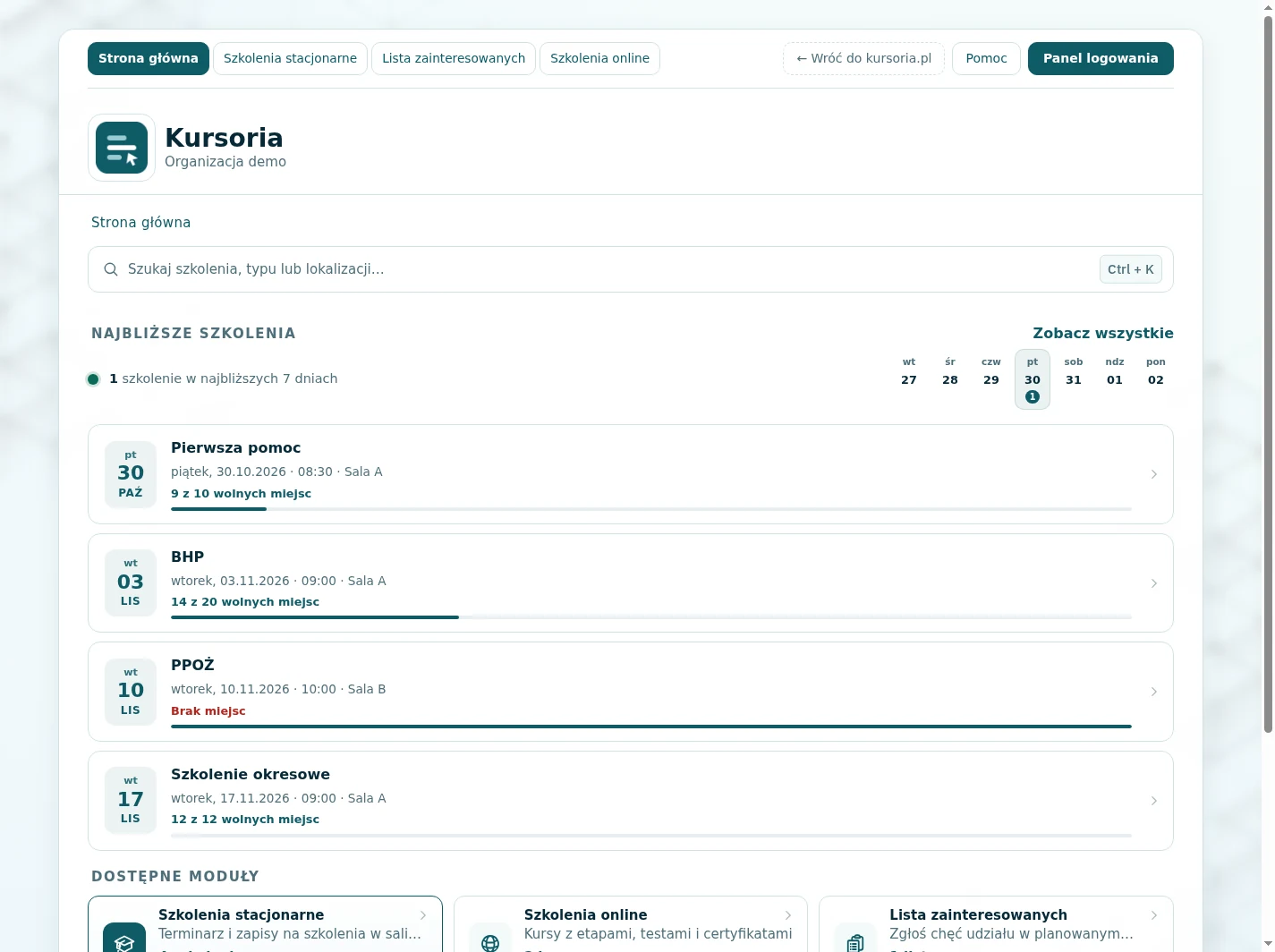This screenshot has width=1275, height=952.
Task: Click the 30 PAŹ date badge
Action: (131, 474)
